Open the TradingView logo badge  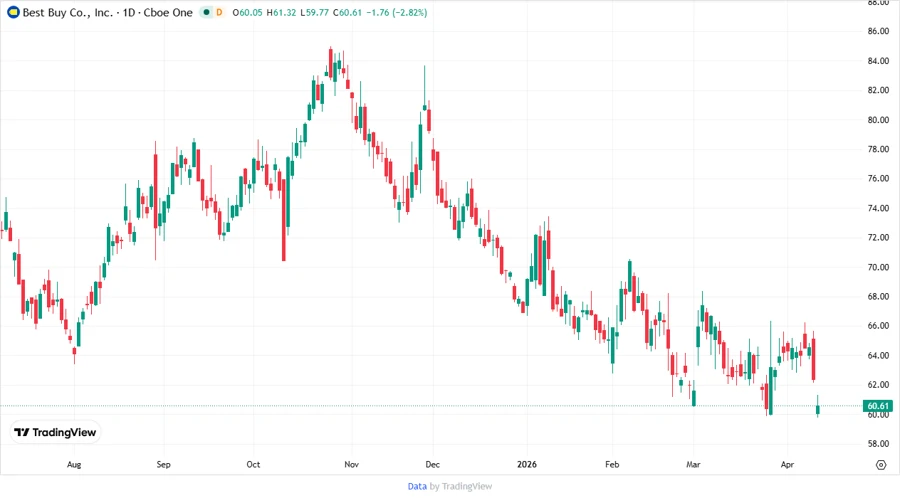tap(55, 433)
